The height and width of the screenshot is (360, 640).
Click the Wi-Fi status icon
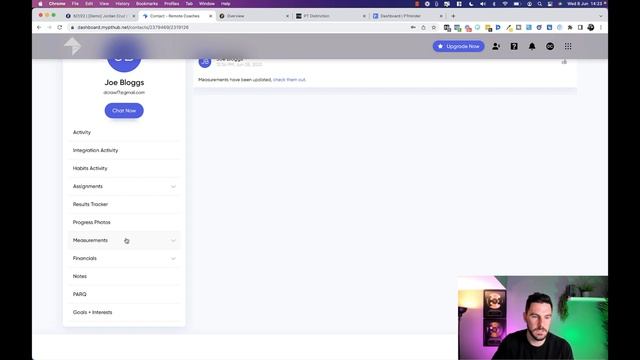point(505,4)
